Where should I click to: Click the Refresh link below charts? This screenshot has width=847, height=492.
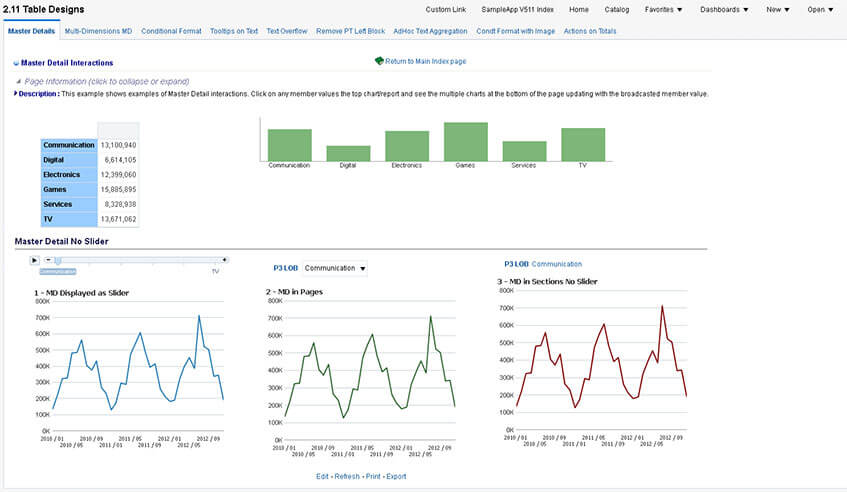[x=346, y=476]
